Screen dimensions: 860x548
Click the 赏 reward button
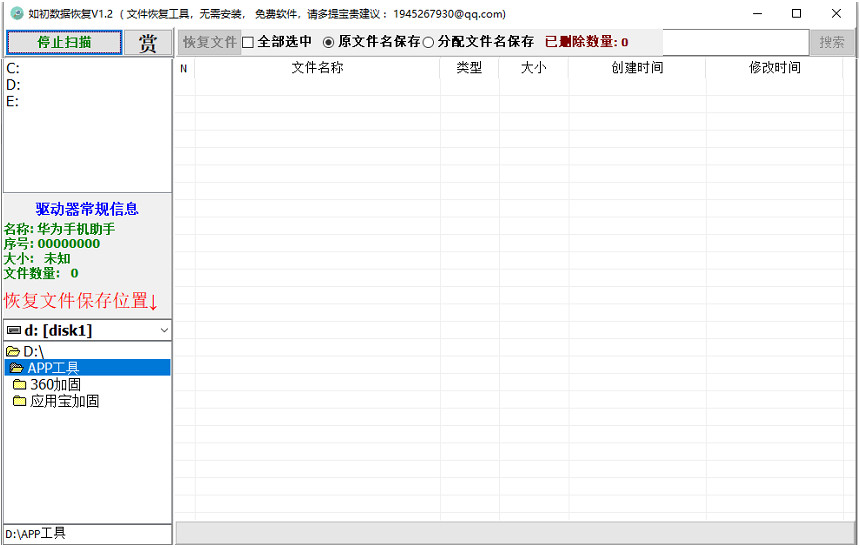148,42
